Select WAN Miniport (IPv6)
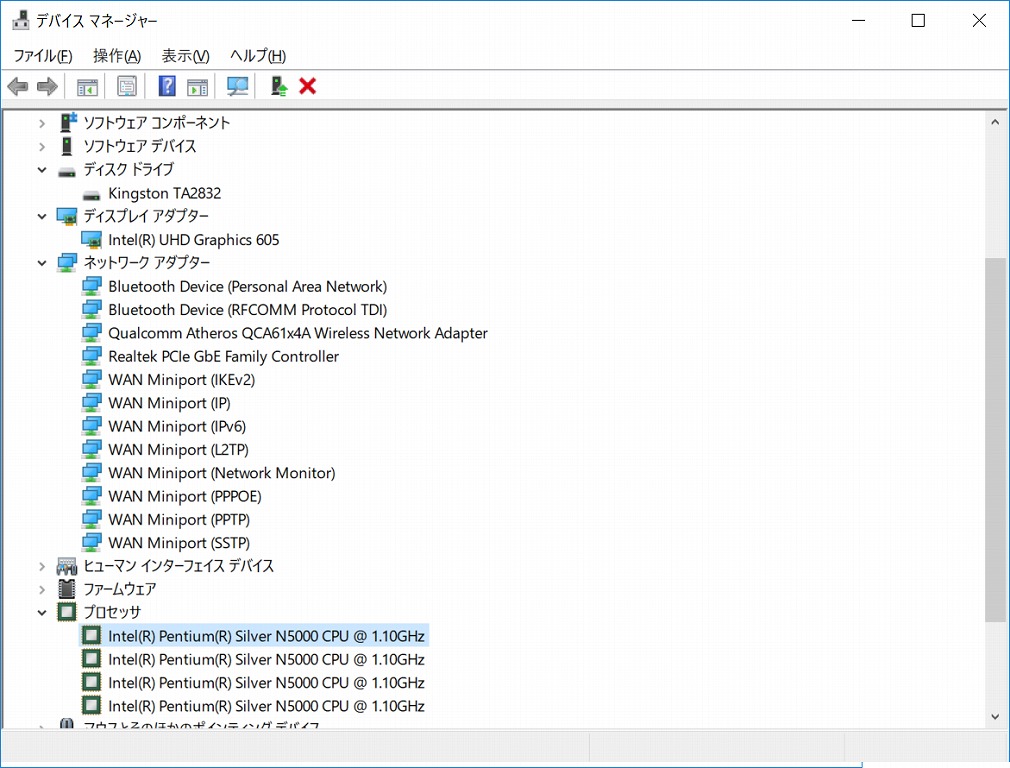This screenshot has width=1010, height=768. (177, 426)
